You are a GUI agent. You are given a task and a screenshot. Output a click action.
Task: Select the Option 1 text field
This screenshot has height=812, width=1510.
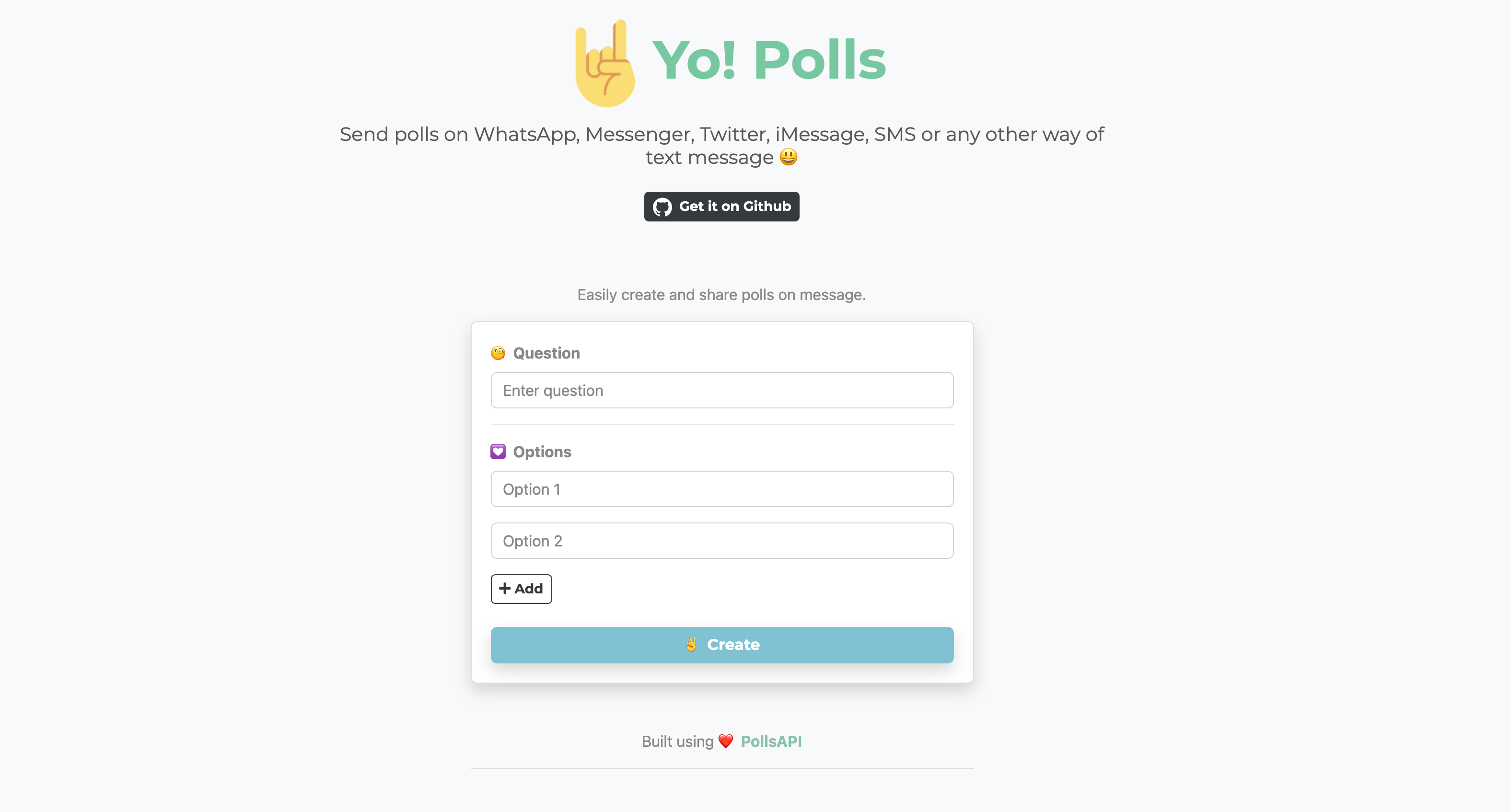click(721, 488)
